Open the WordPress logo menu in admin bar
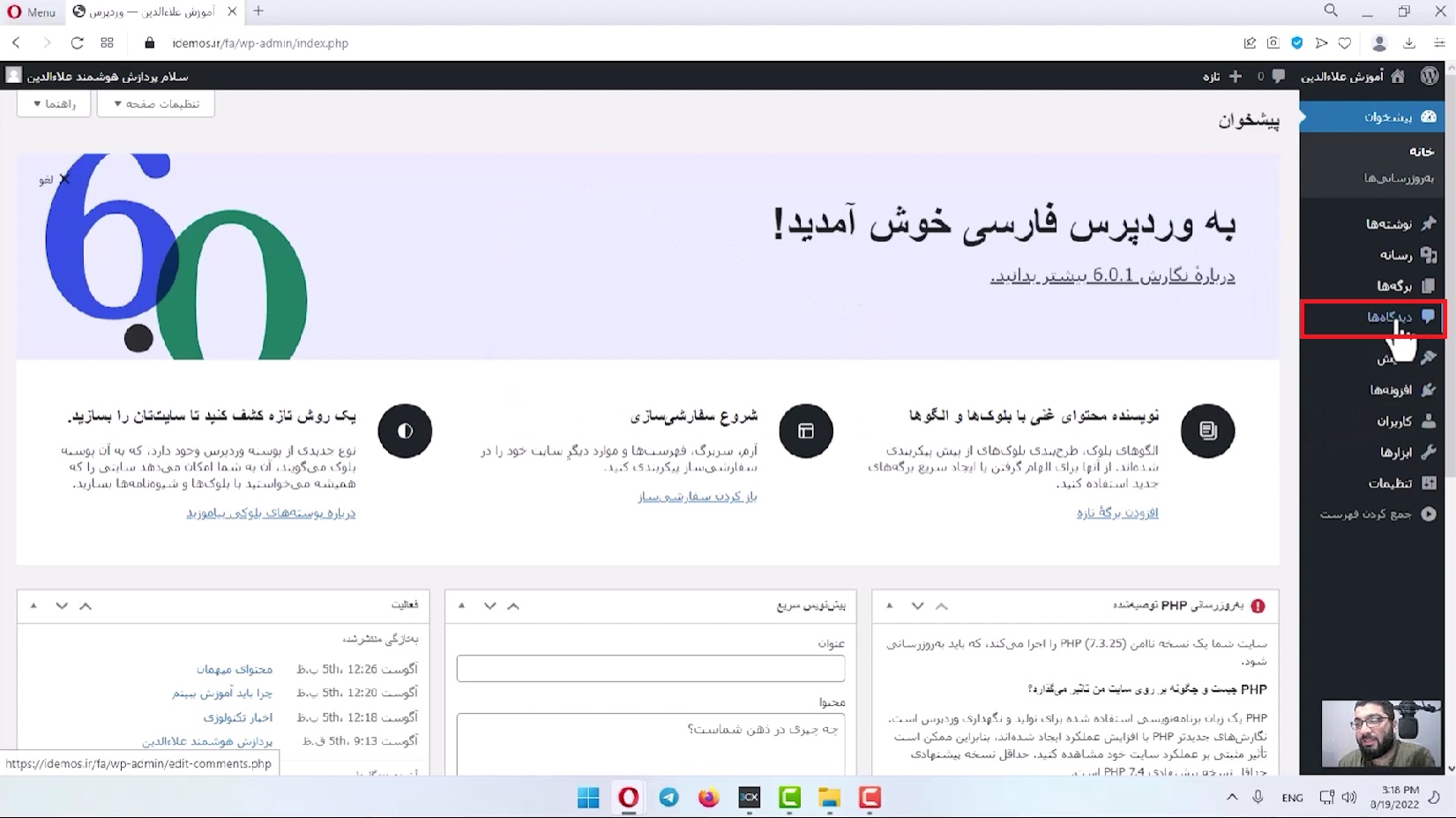The height and width of the screenshot is (818, 1456). point(1429,77)
